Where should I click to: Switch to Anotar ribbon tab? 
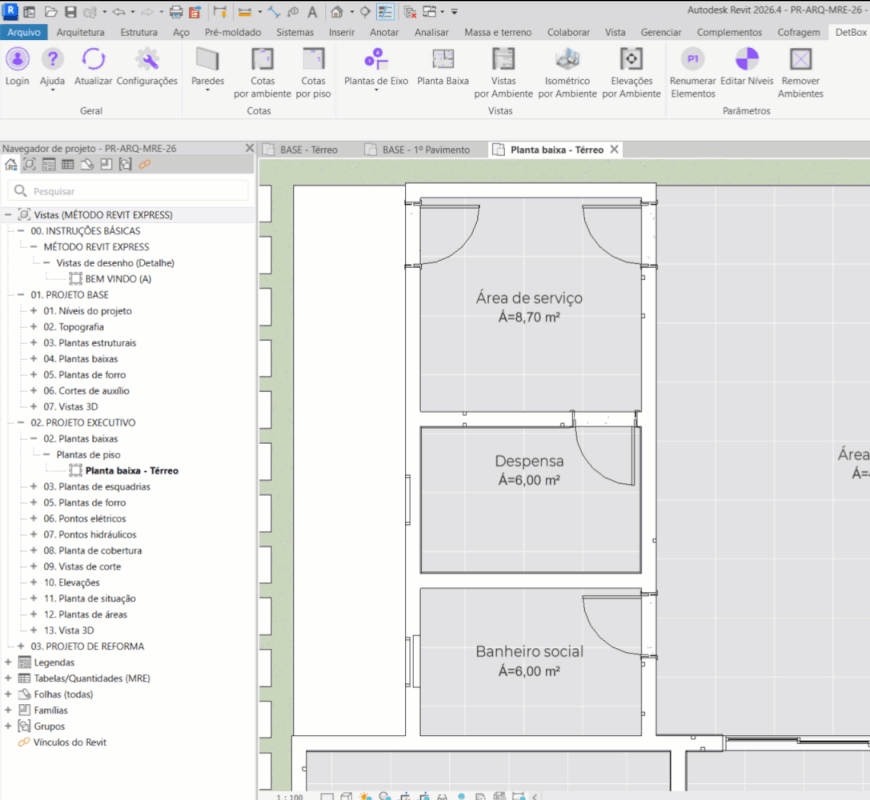click(x=384, y=32)
